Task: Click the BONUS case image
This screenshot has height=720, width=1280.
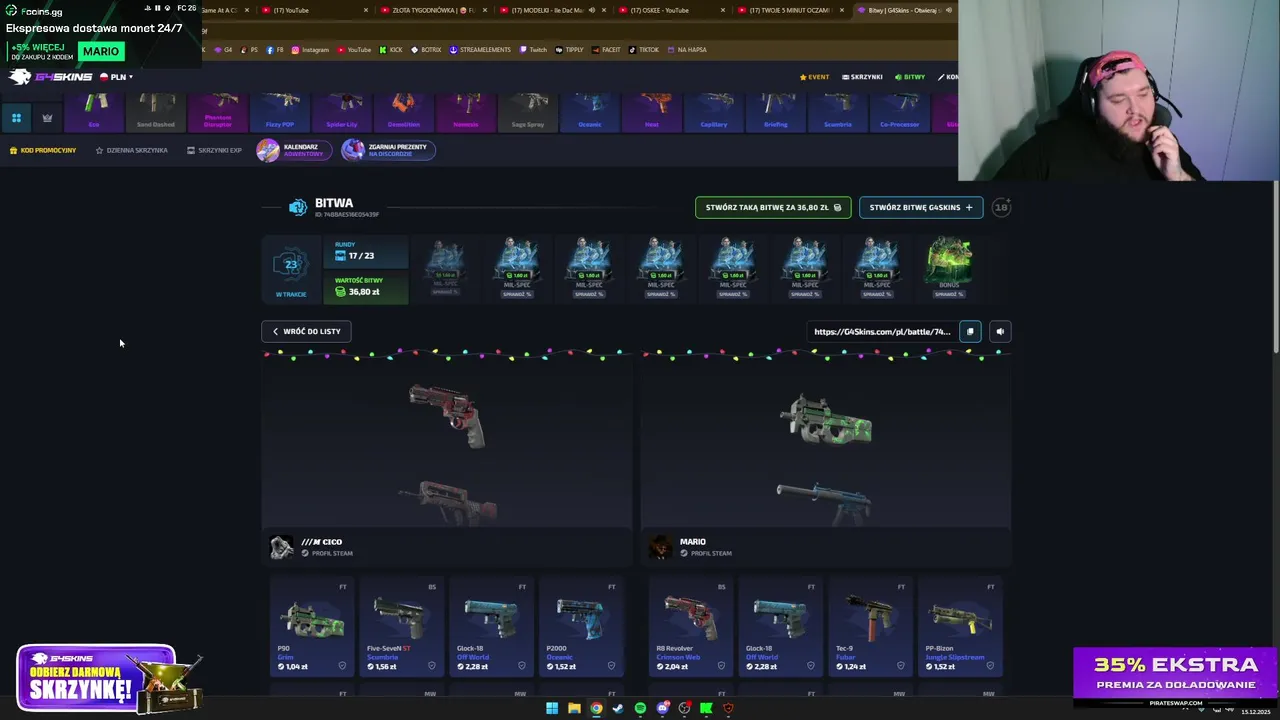Action: (x=949, y=260)
